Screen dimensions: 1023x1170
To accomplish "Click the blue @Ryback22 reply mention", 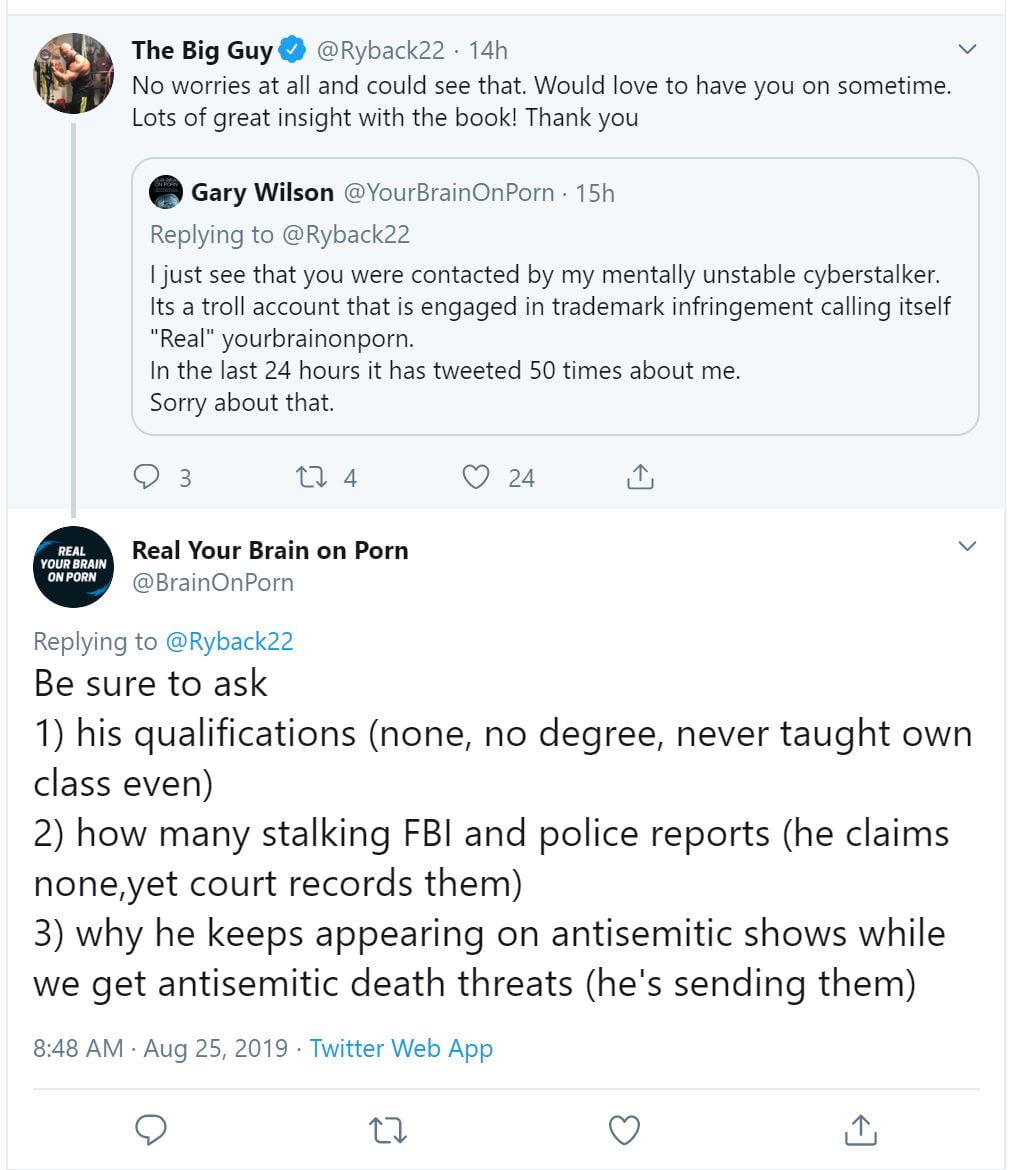I will [229, 641].
